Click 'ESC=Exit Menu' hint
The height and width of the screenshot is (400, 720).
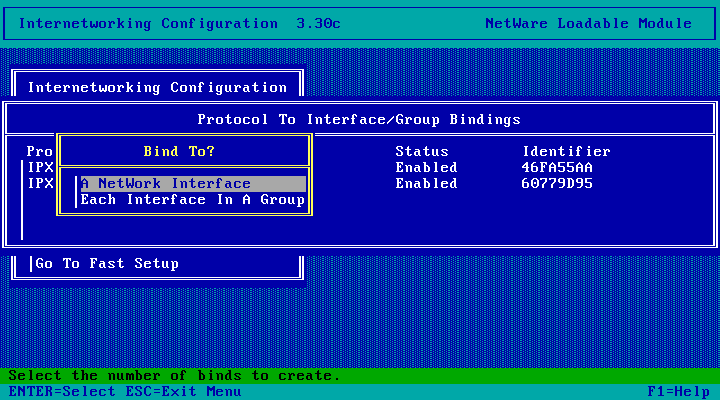[184, 392]
